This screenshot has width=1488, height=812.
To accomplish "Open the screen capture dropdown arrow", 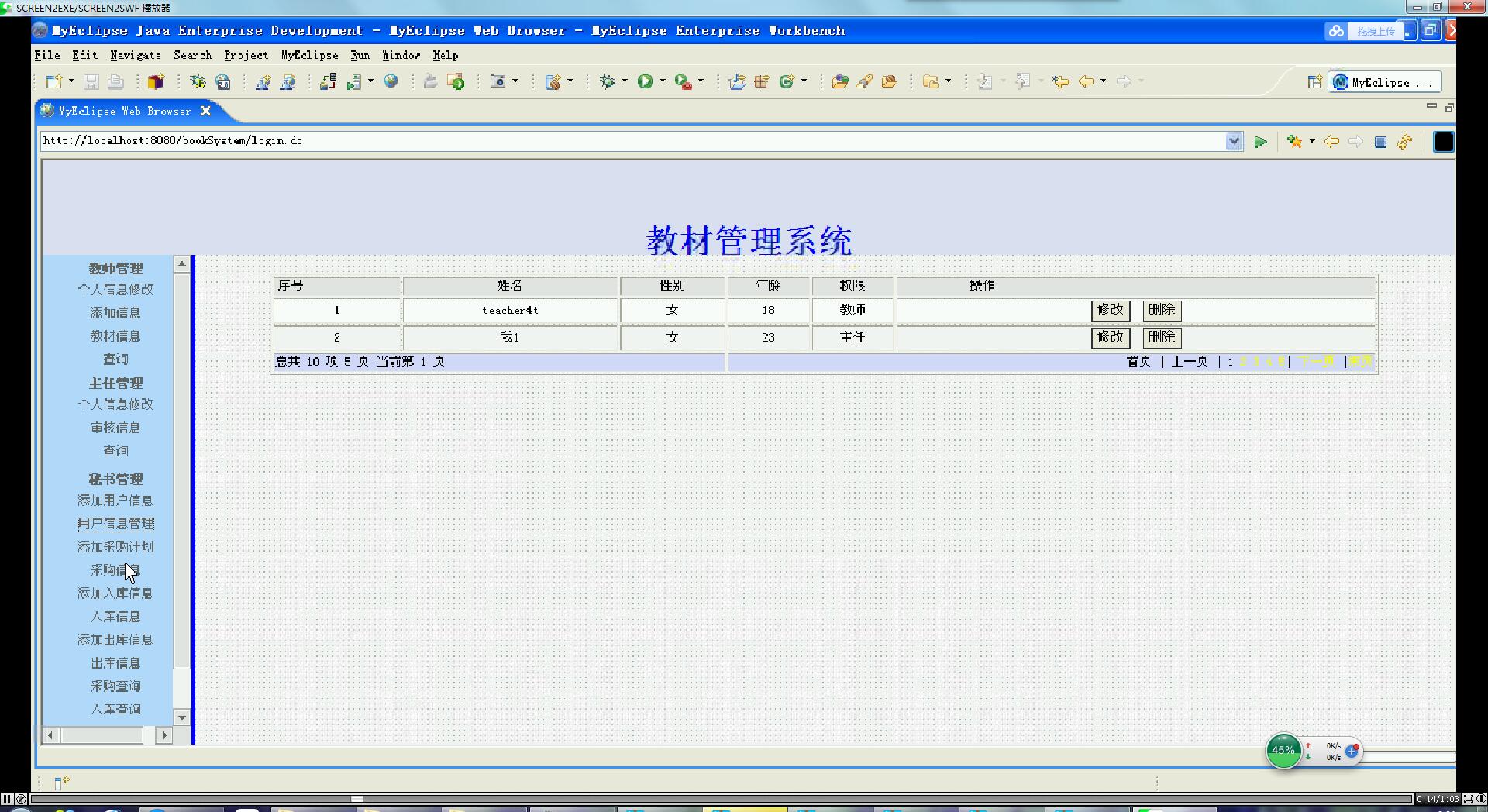I will tap(515, 81).
